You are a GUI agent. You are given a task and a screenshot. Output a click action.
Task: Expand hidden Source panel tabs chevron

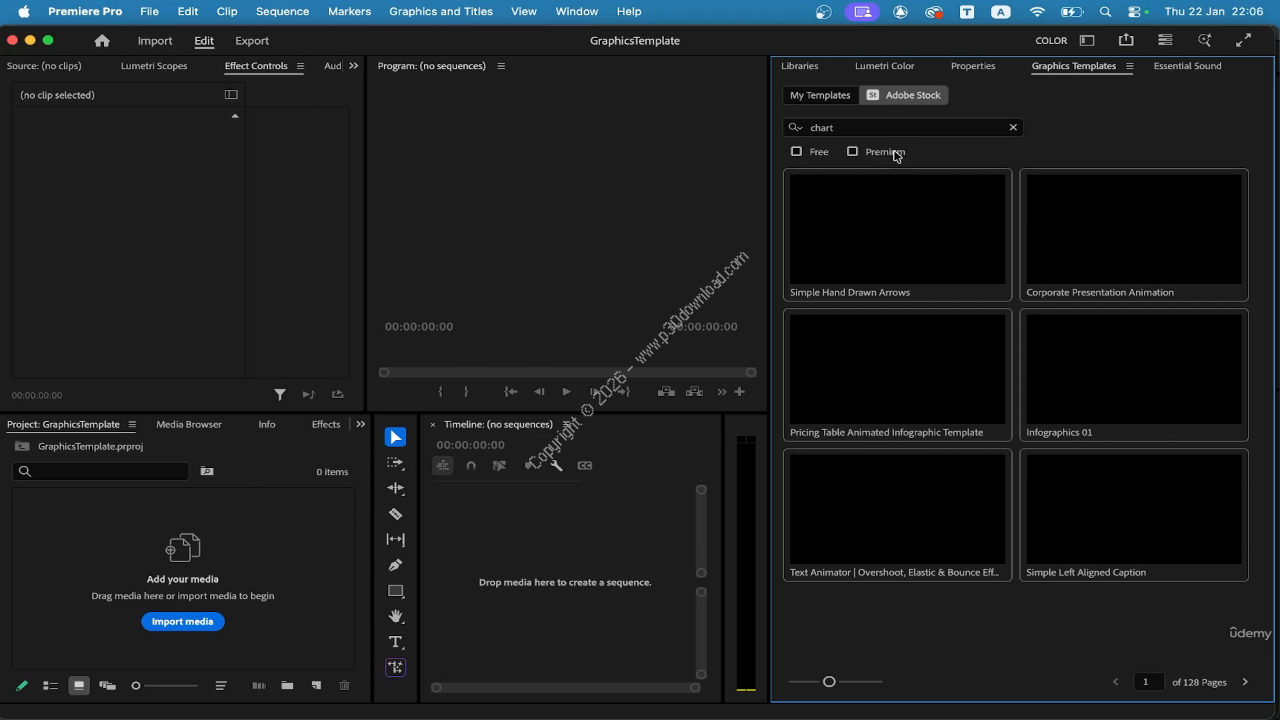pos(353,66)
